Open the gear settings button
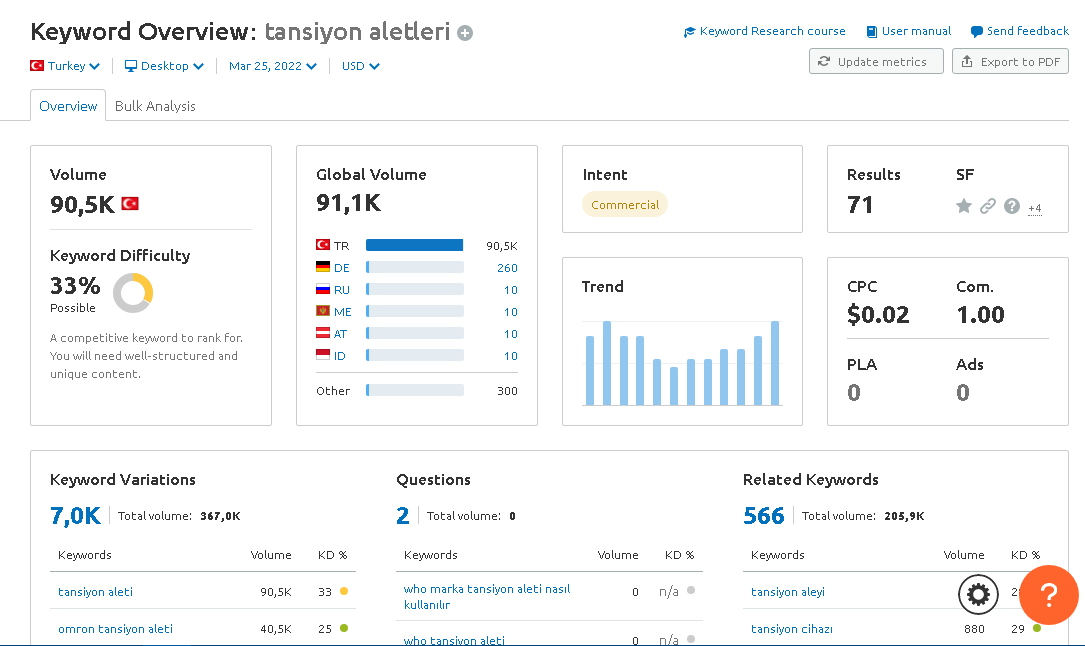1085x646 pixels. point(978,594)
